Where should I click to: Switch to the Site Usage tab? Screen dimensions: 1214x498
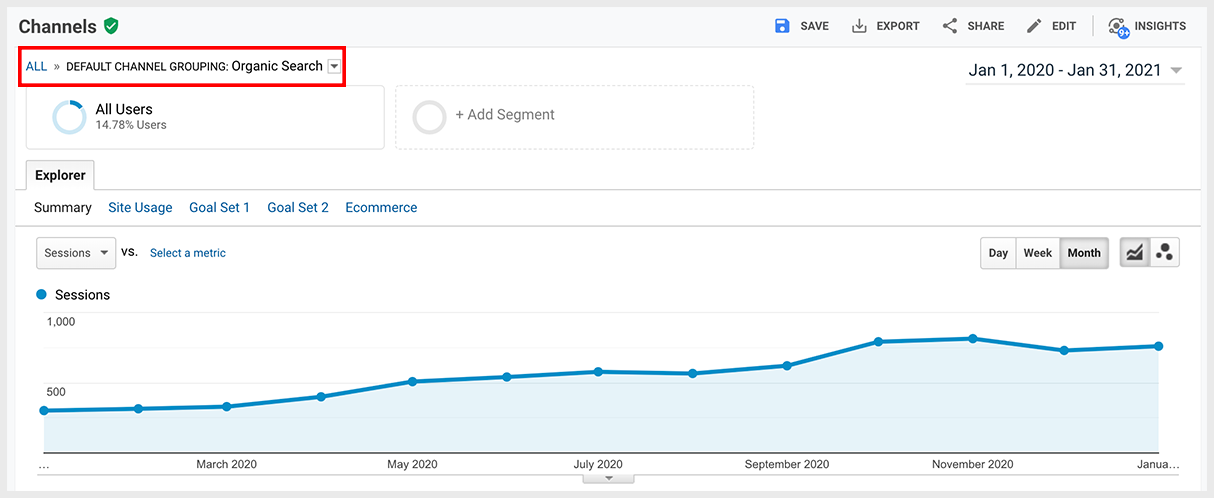(140, 208)
